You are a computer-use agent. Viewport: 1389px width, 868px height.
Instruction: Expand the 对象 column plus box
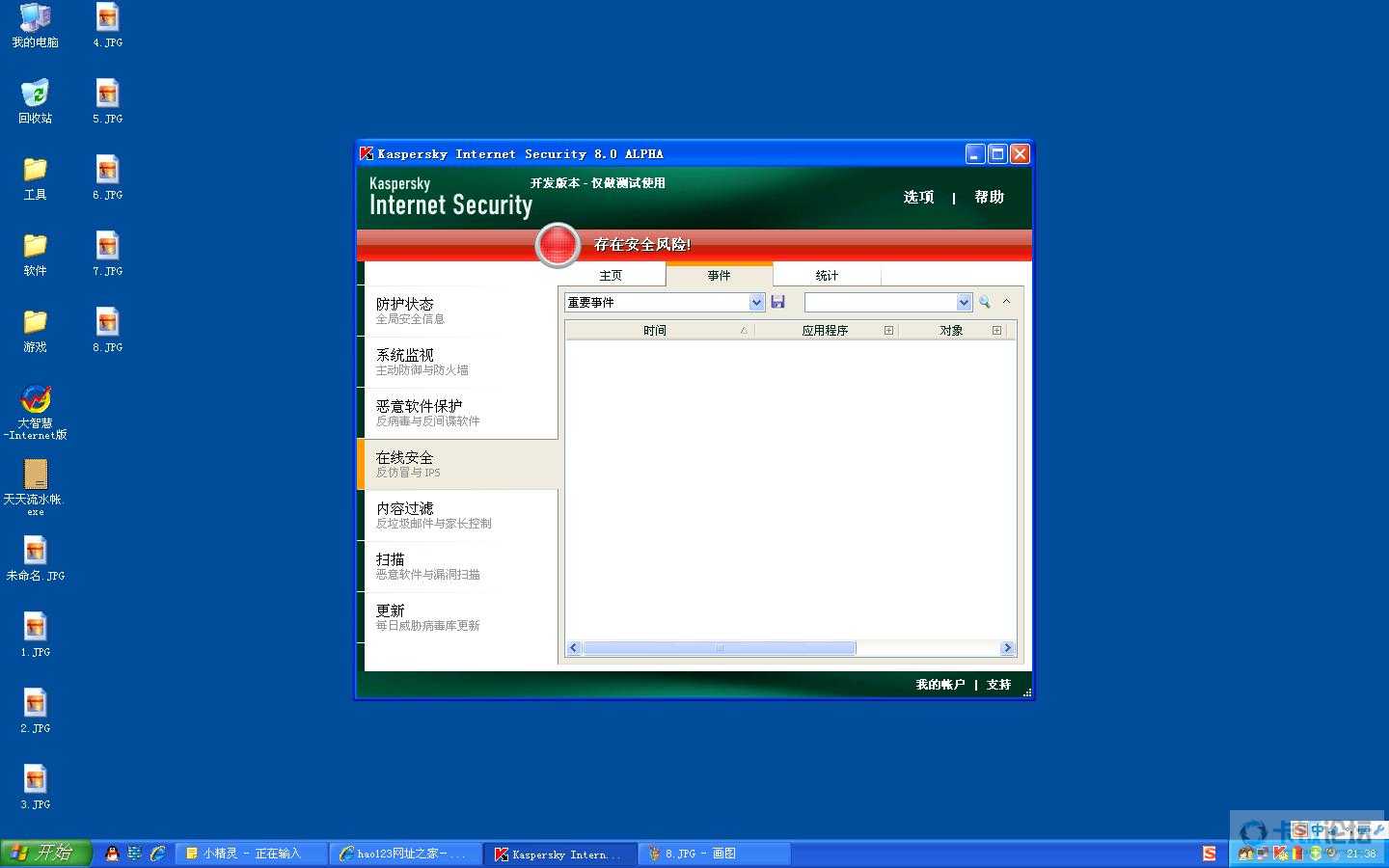pos(996,330)
